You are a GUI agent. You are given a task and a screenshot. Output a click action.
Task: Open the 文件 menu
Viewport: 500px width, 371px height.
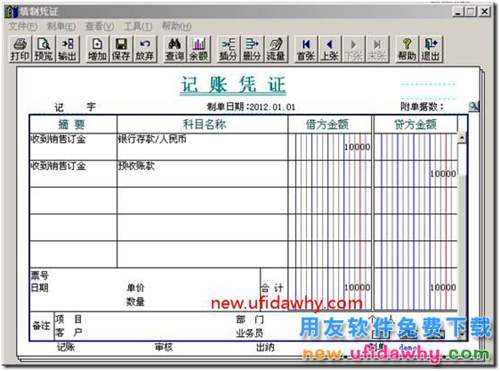[x=23, y=26]
